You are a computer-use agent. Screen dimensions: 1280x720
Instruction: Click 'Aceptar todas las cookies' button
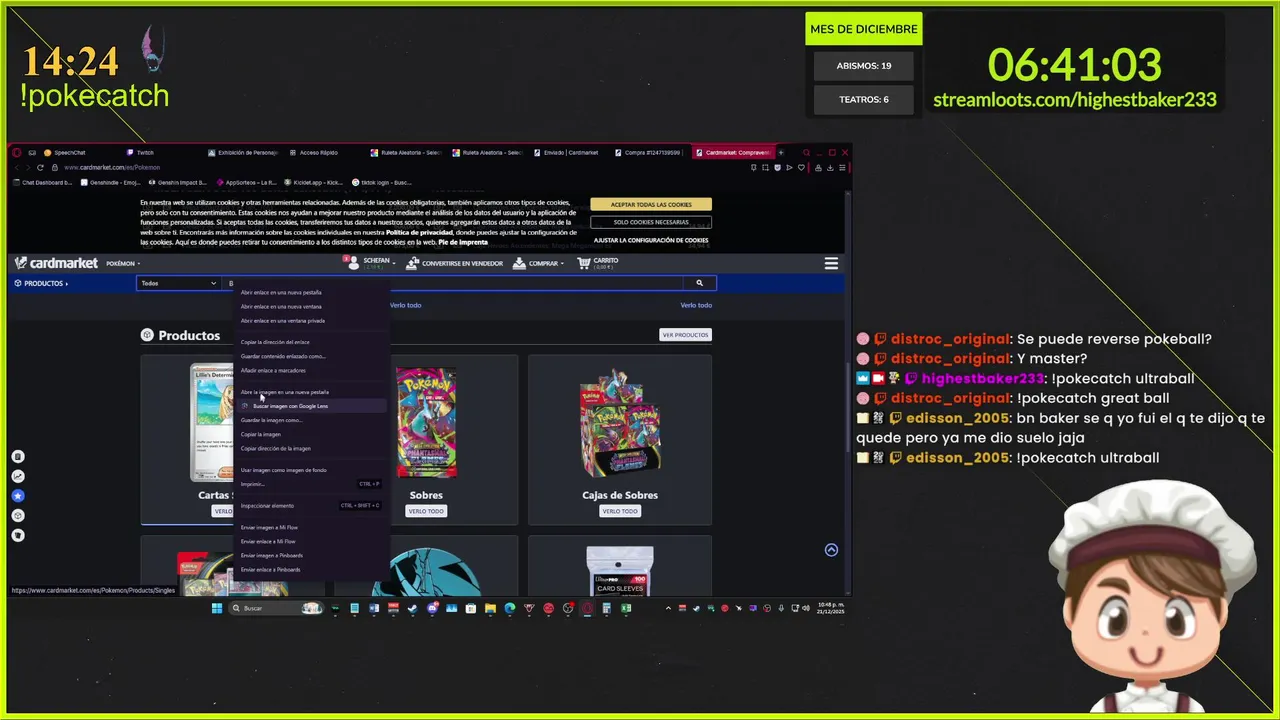[651, 204]
